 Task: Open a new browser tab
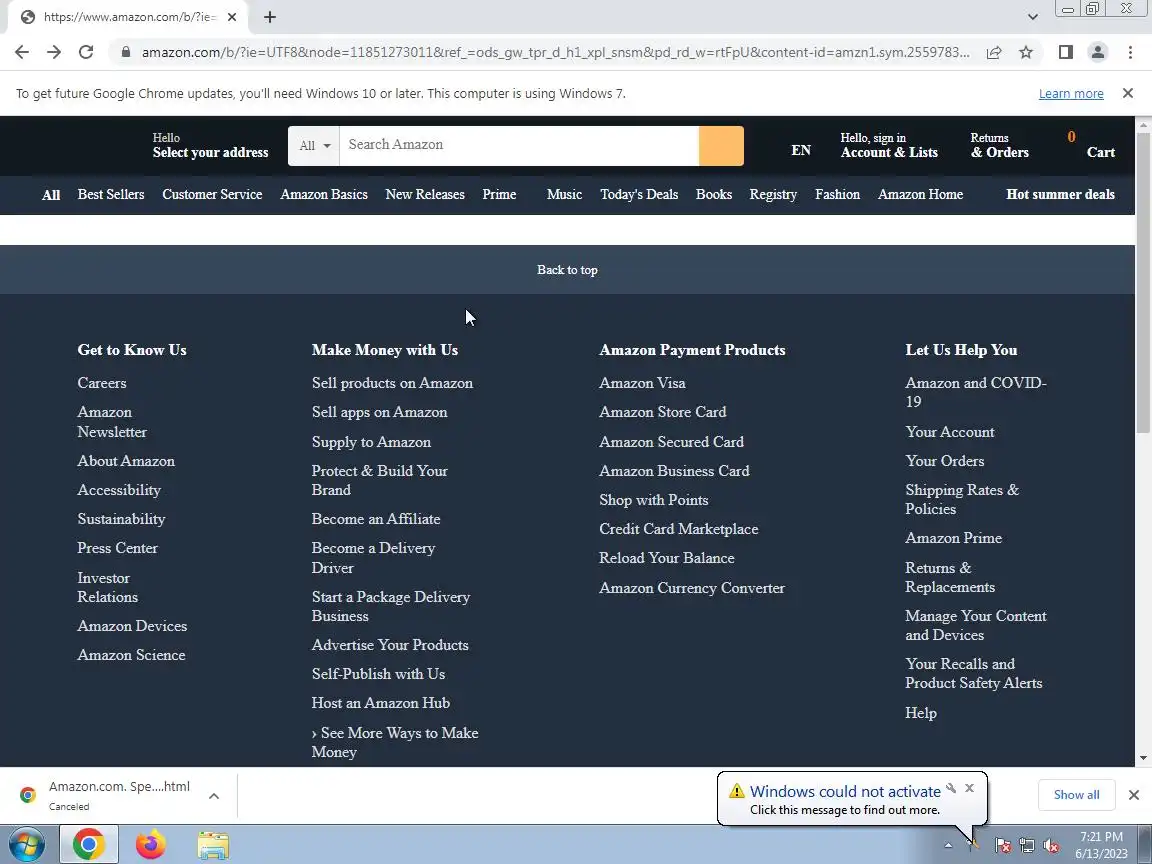[270, 17]
